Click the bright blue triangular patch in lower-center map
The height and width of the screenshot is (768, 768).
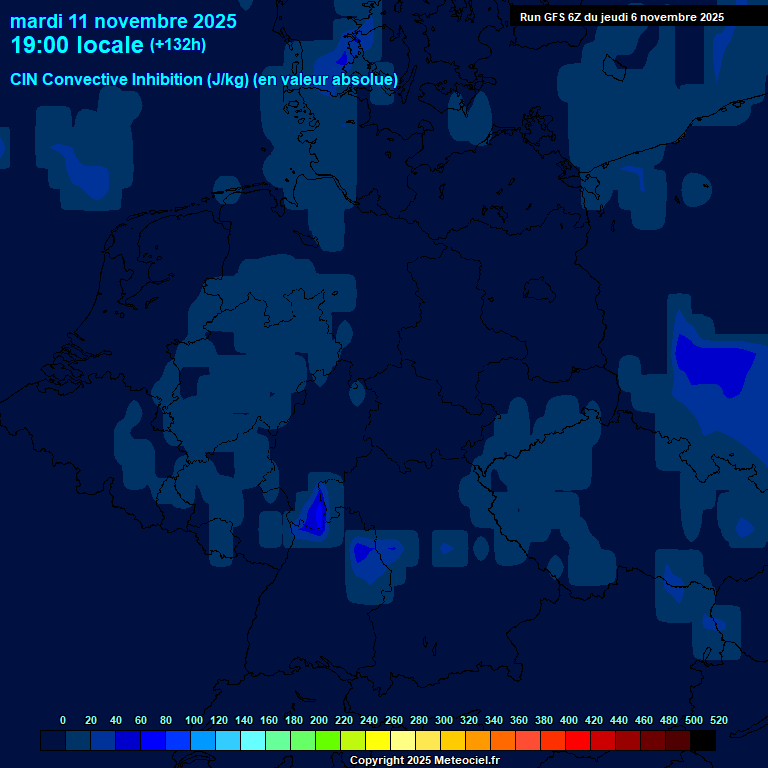pyautogui.click(x=318, y=510)
